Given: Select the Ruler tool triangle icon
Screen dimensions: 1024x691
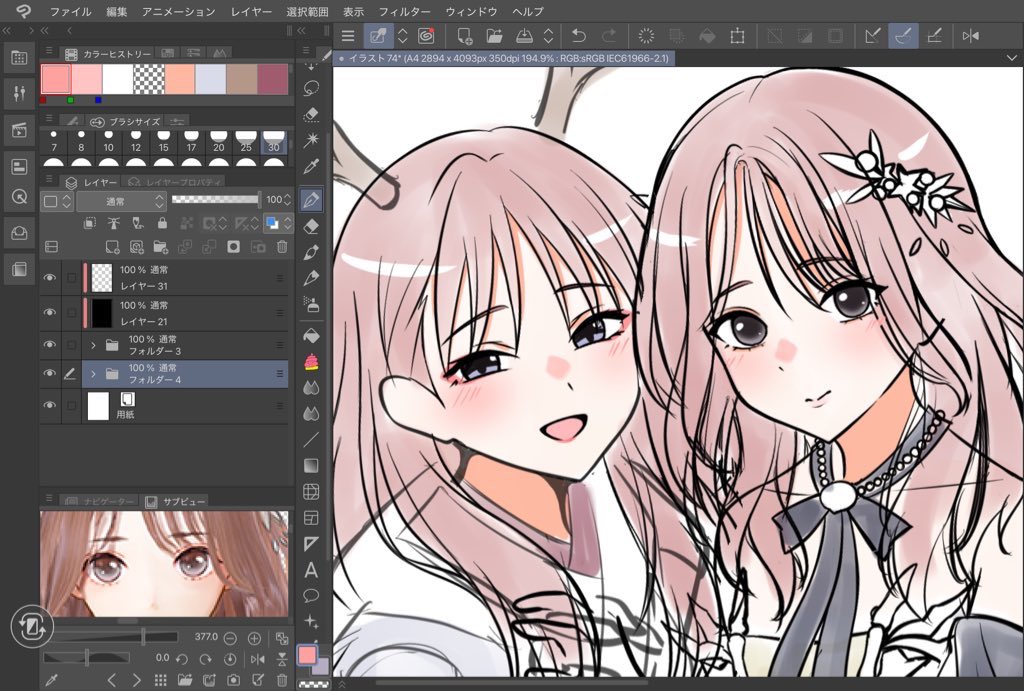Looking at the screenshot, I should pos(311,543).
